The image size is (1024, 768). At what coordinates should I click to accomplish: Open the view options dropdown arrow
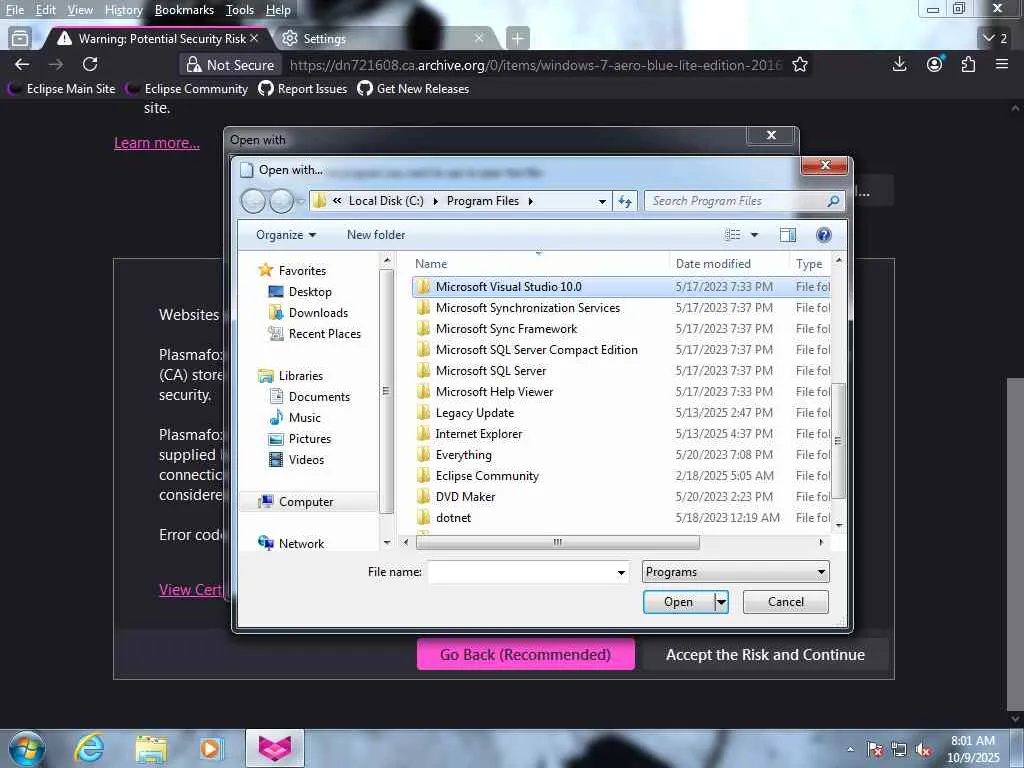coord(754,234)
